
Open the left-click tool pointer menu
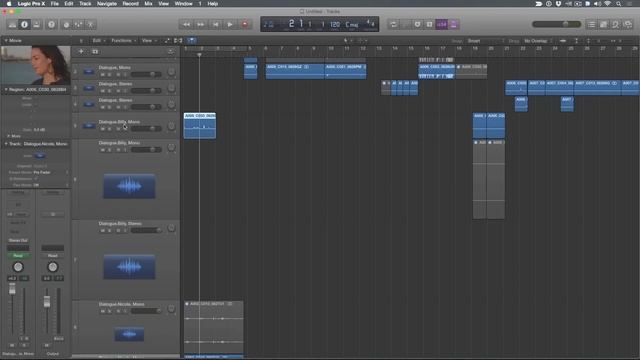click(x=347, y=40)
